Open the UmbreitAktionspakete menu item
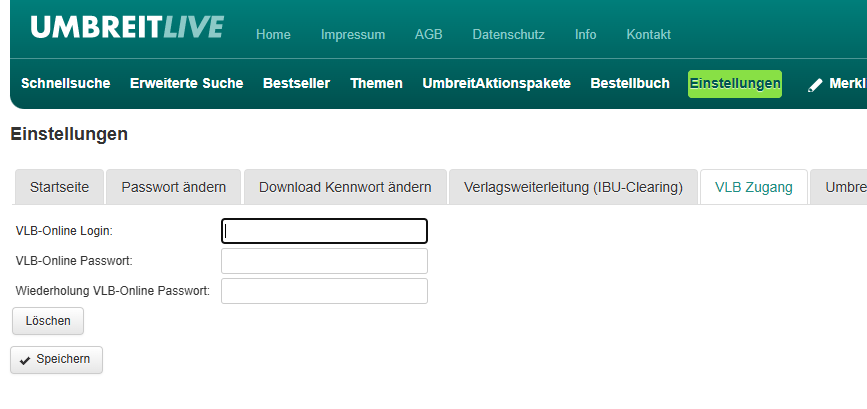This screenshot has height=409, width=867. coord(496,84)
